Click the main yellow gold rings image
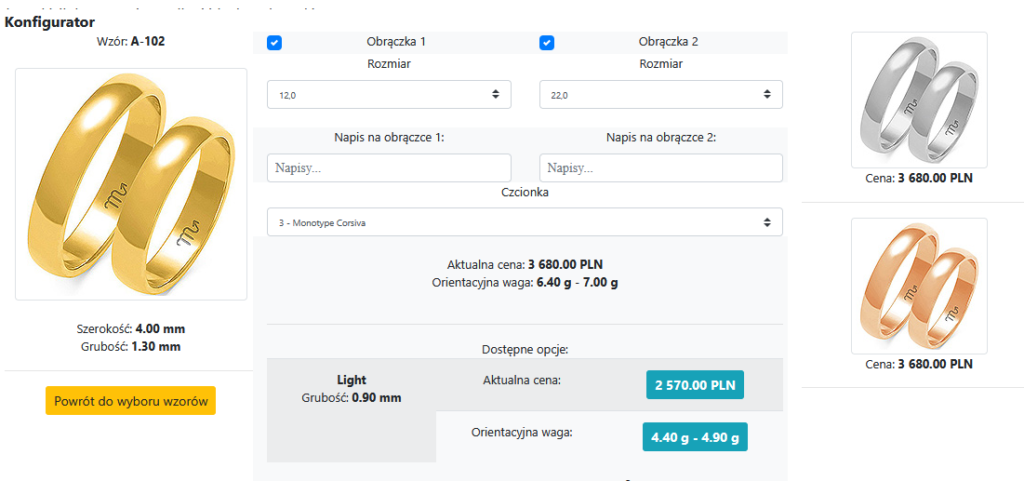Screen dimensions: 1024x481 131,184
